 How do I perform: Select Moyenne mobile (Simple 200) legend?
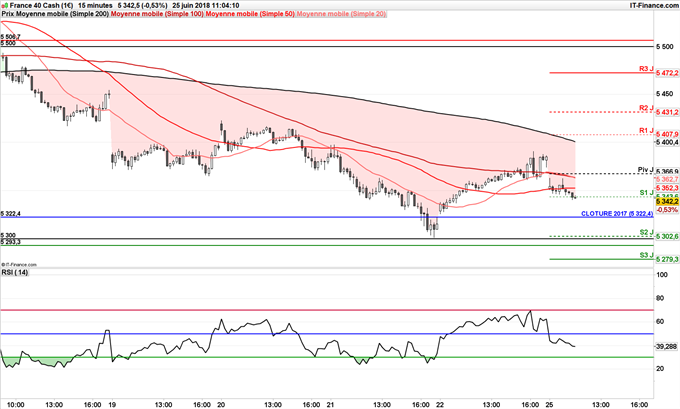point(61,14)
